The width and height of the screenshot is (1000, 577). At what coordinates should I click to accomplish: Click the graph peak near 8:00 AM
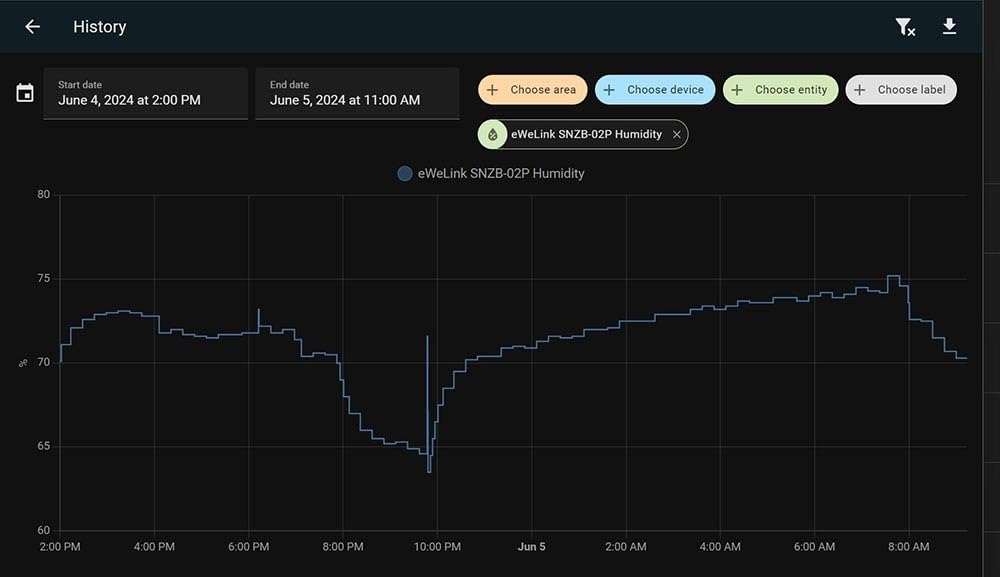893,277
